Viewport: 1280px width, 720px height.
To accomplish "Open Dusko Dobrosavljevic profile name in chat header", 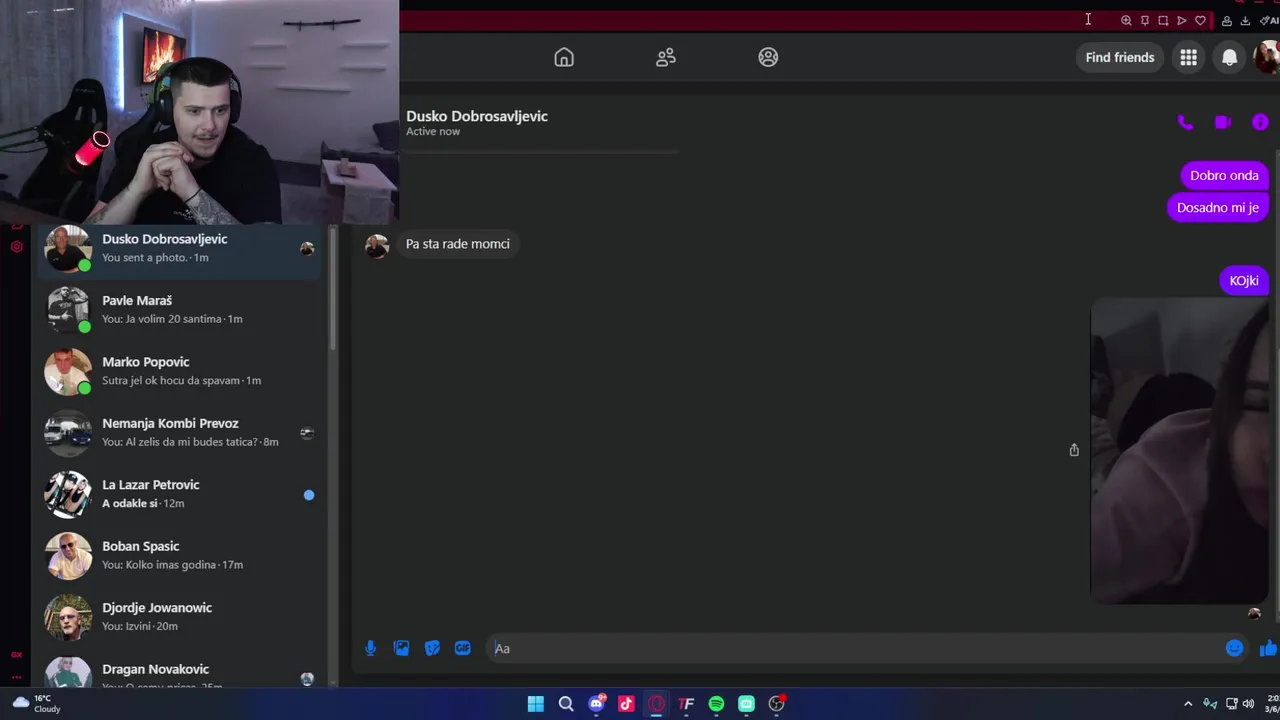I will [477, 116].
